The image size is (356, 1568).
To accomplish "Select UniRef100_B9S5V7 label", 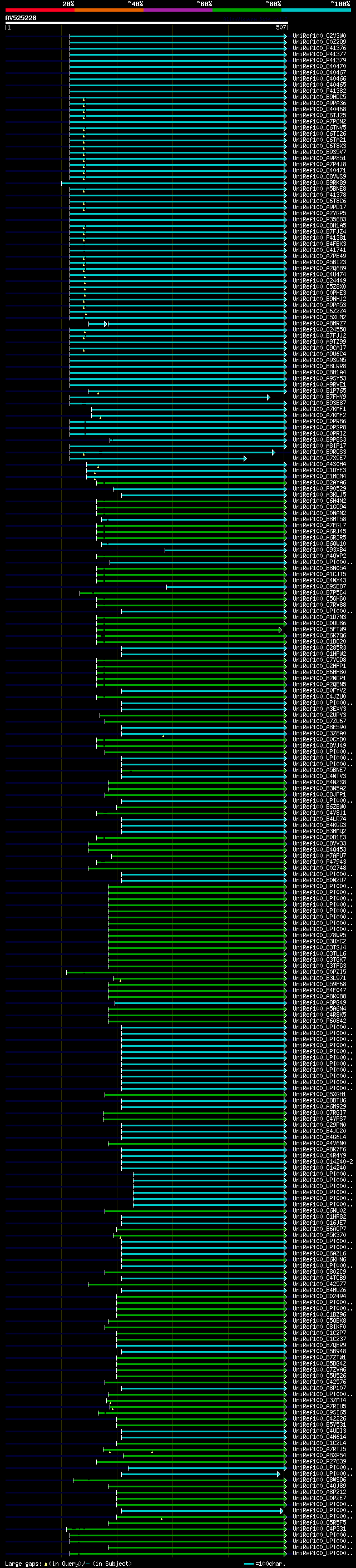I will click(319, 152).
